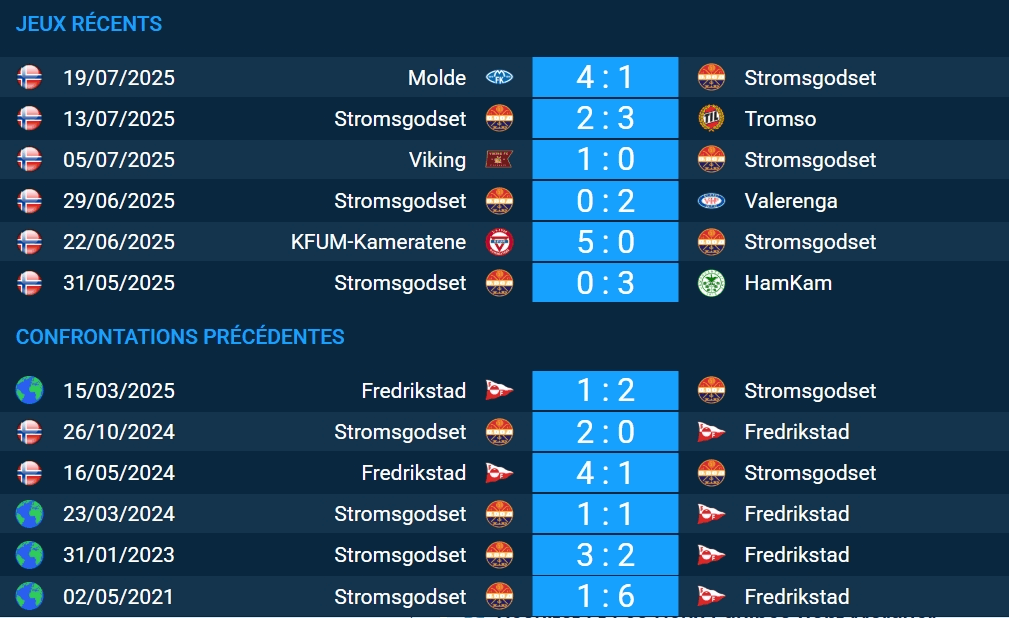This screenshot has height=618, width=1009.
Task: Select the Valerenga team name
Action: pos(791,200)
